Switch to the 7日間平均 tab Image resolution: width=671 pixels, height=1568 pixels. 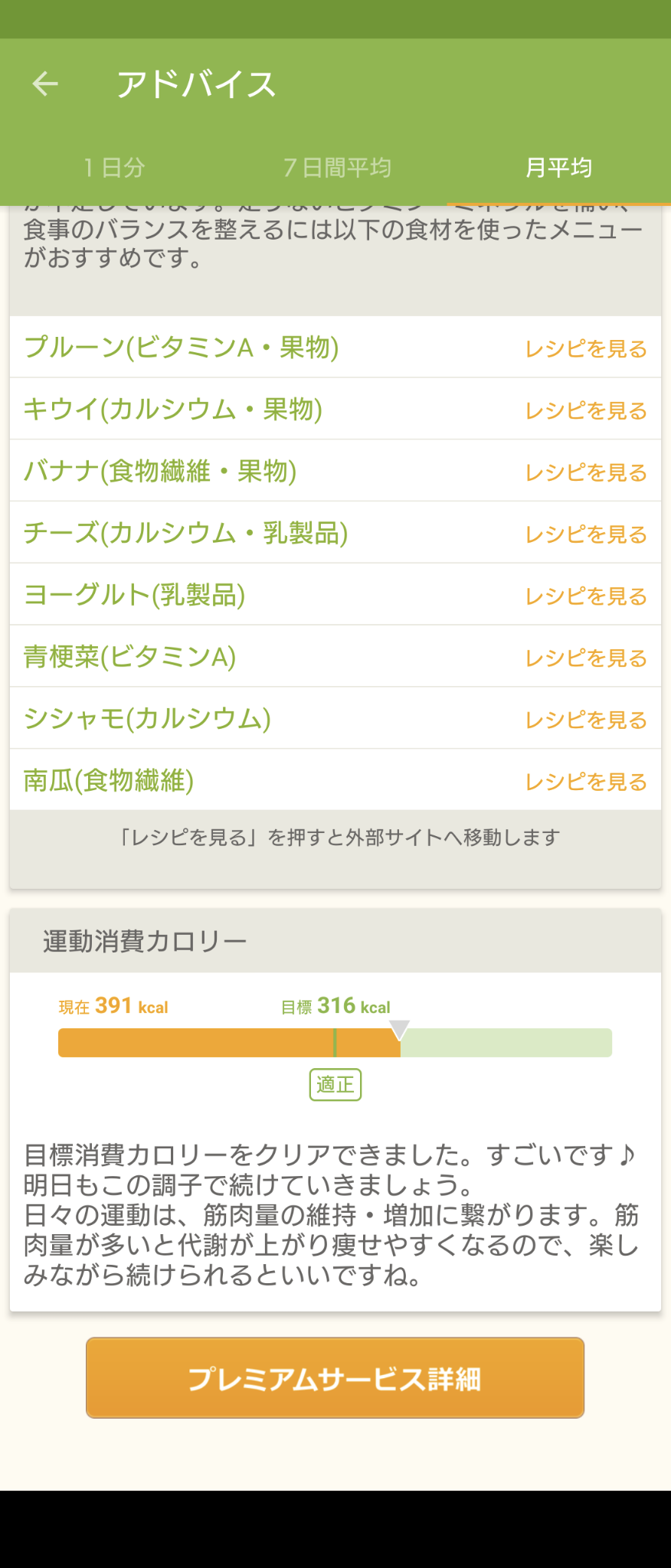(337, 168)
